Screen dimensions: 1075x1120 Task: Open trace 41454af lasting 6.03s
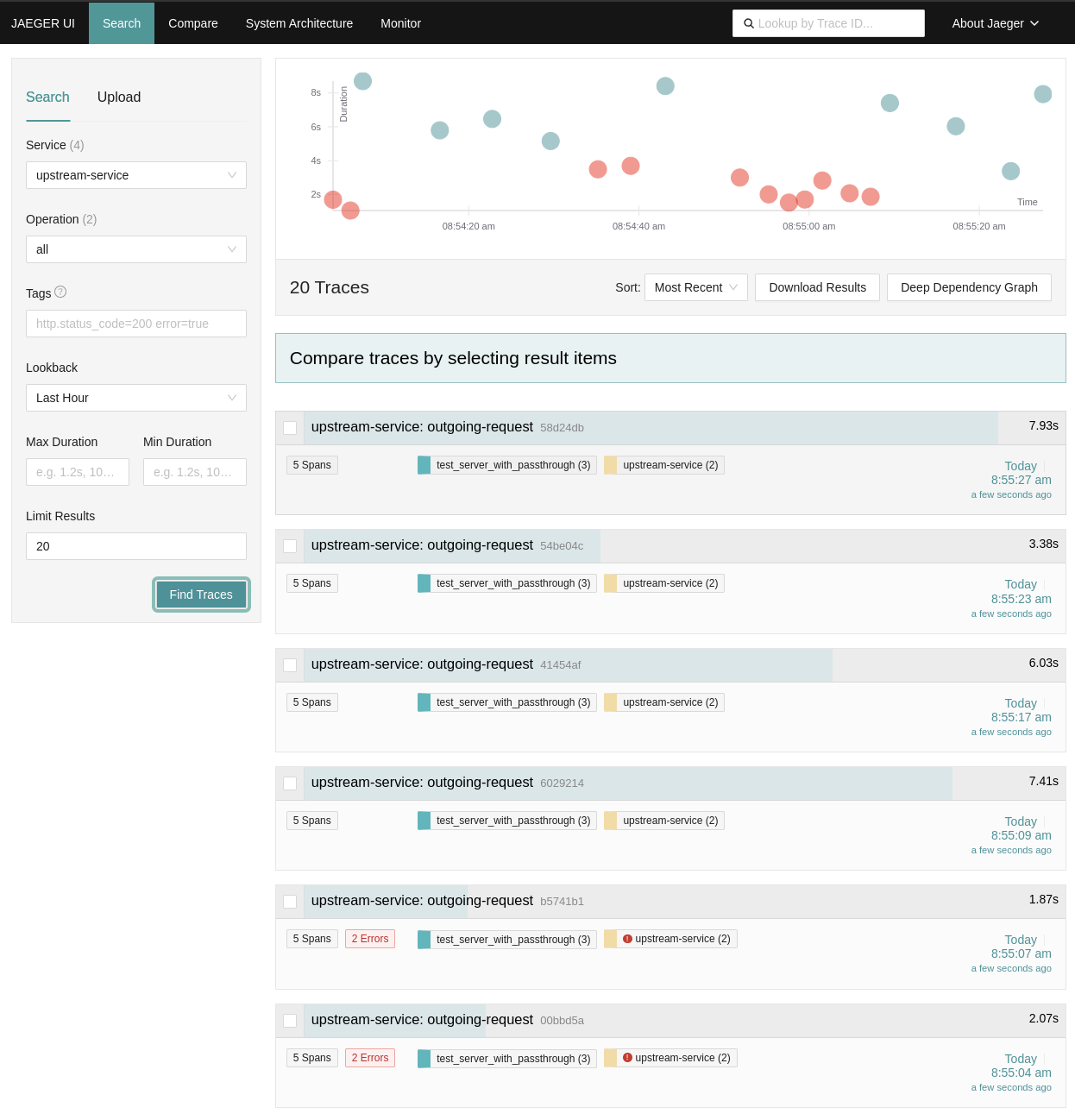(x=685, y=664)
